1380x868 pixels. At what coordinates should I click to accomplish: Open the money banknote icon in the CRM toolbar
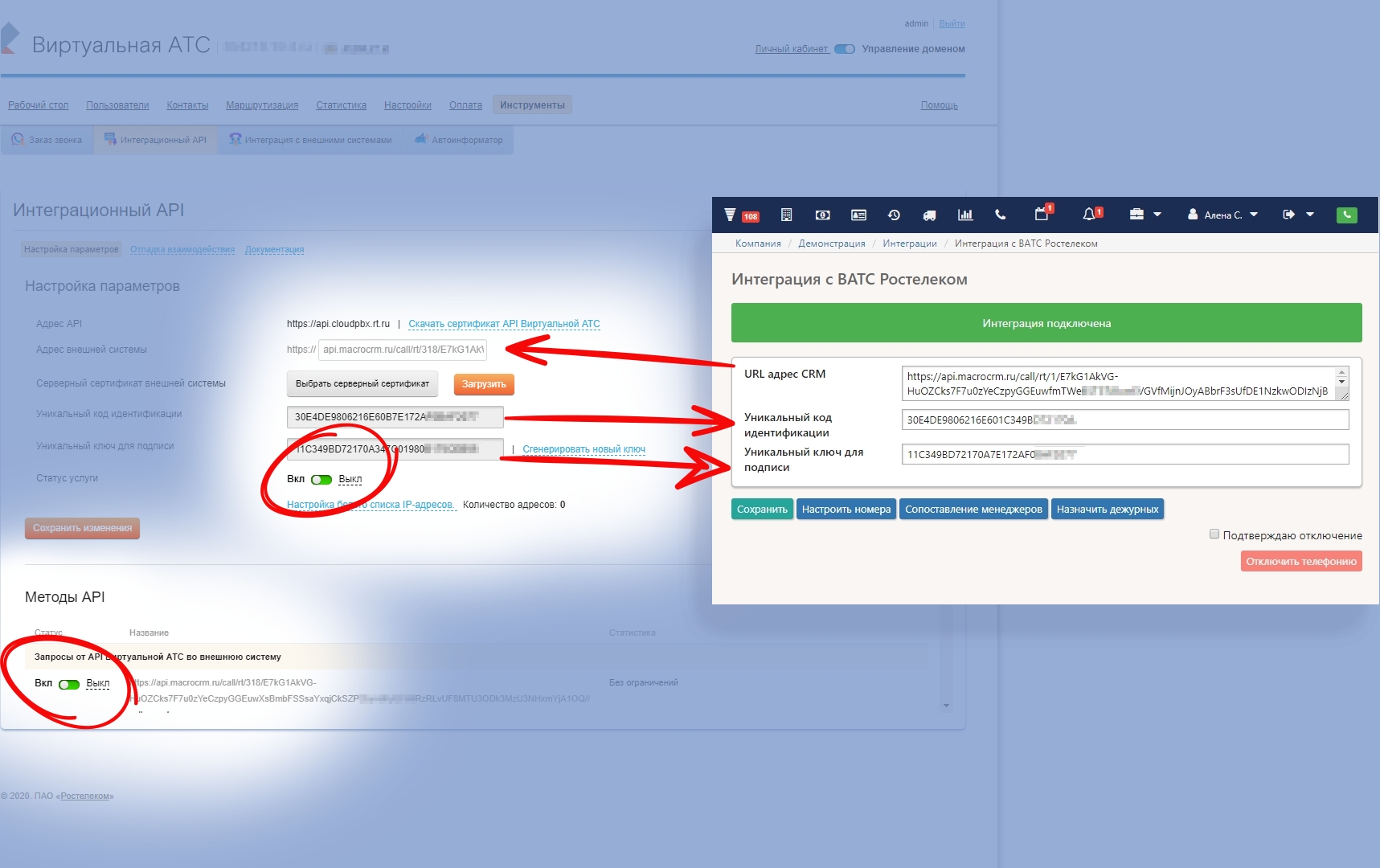coord(822,215)
